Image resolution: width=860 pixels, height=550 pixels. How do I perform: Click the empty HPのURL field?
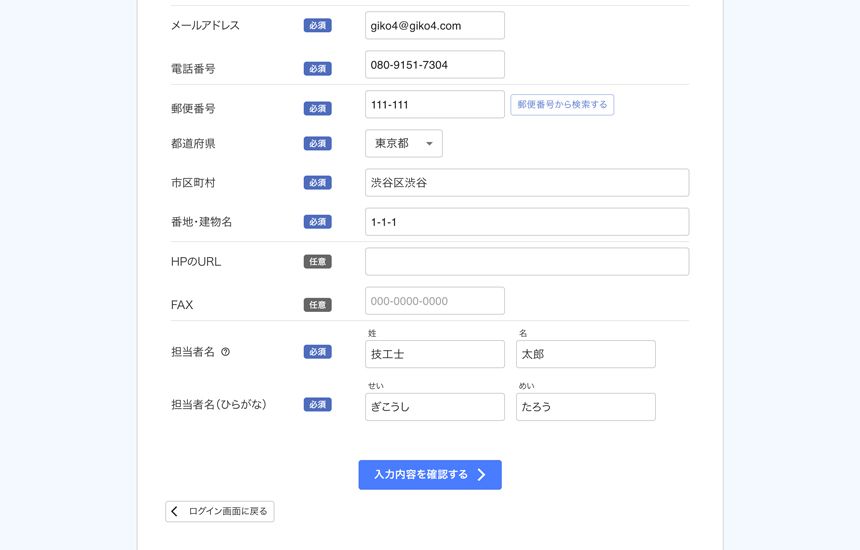526,262
